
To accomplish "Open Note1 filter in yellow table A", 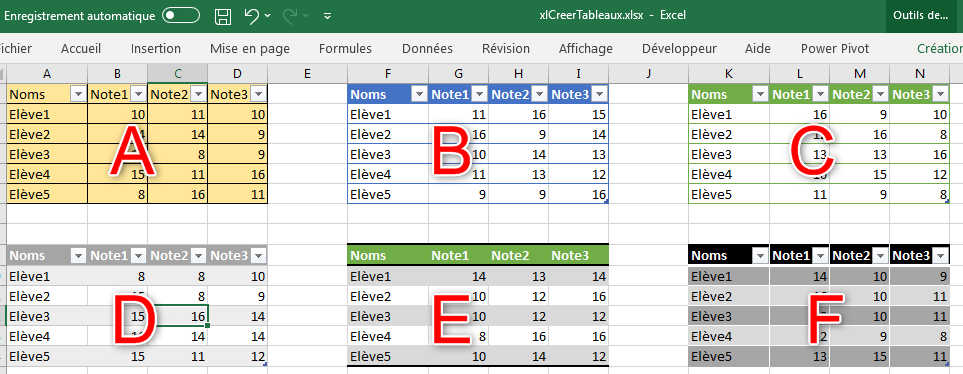I will click(138, 95).
